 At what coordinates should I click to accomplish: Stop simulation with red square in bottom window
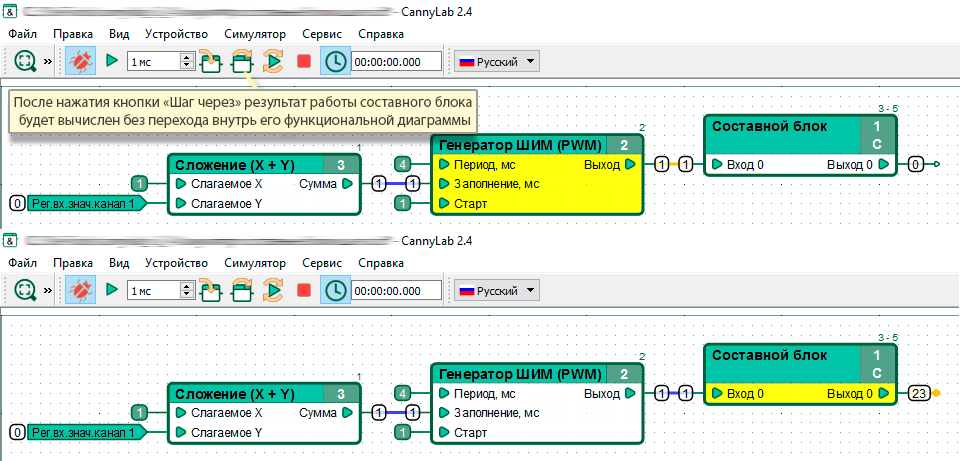click(x=304, y=290)
